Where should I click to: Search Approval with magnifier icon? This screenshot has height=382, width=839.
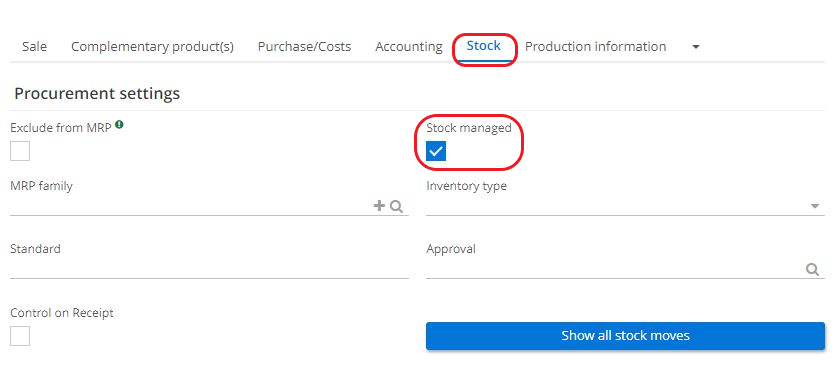tap(813, 270)
